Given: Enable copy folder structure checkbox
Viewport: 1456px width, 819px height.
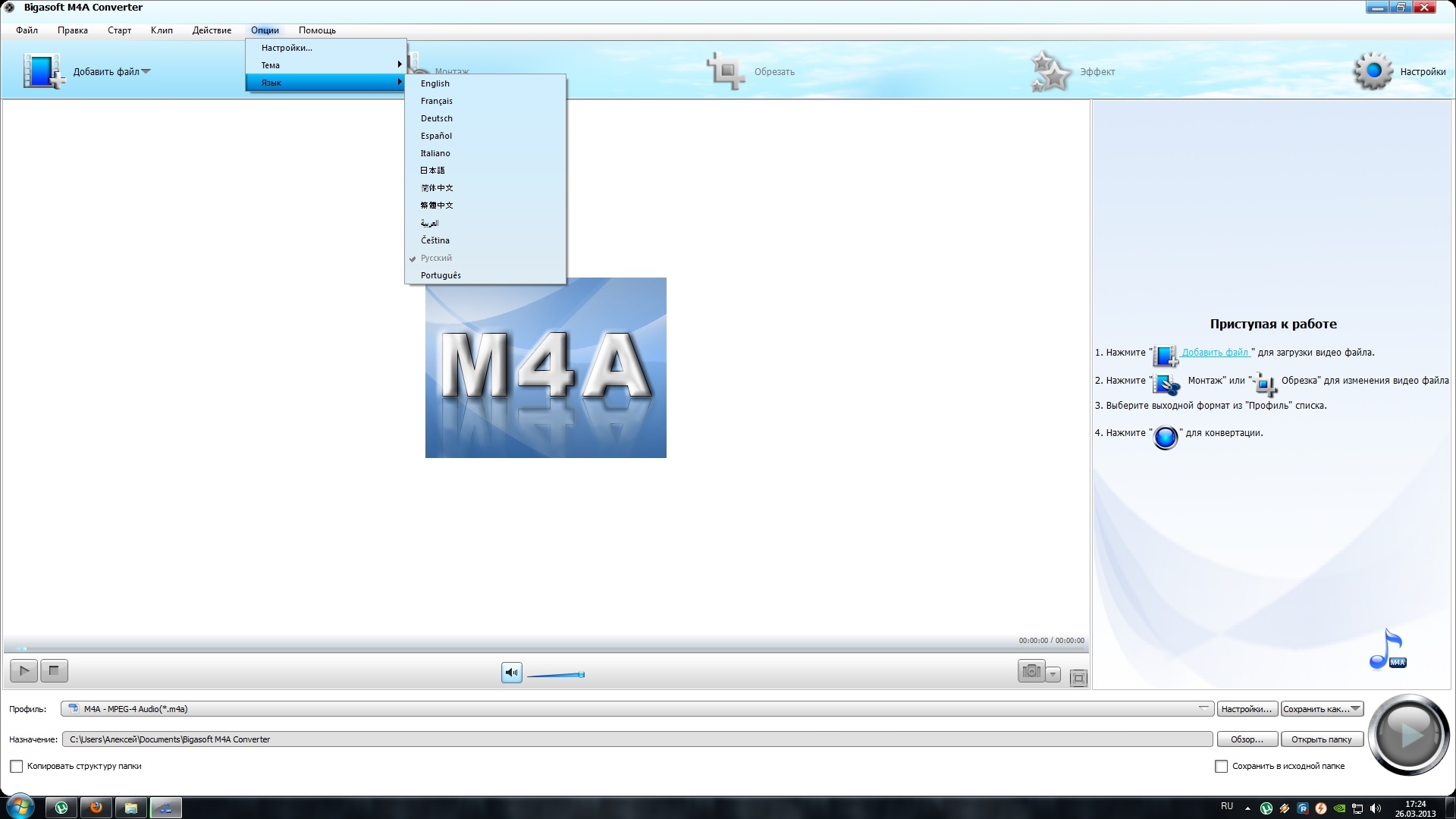Looking at the screenshot, I should pos(16,767).
